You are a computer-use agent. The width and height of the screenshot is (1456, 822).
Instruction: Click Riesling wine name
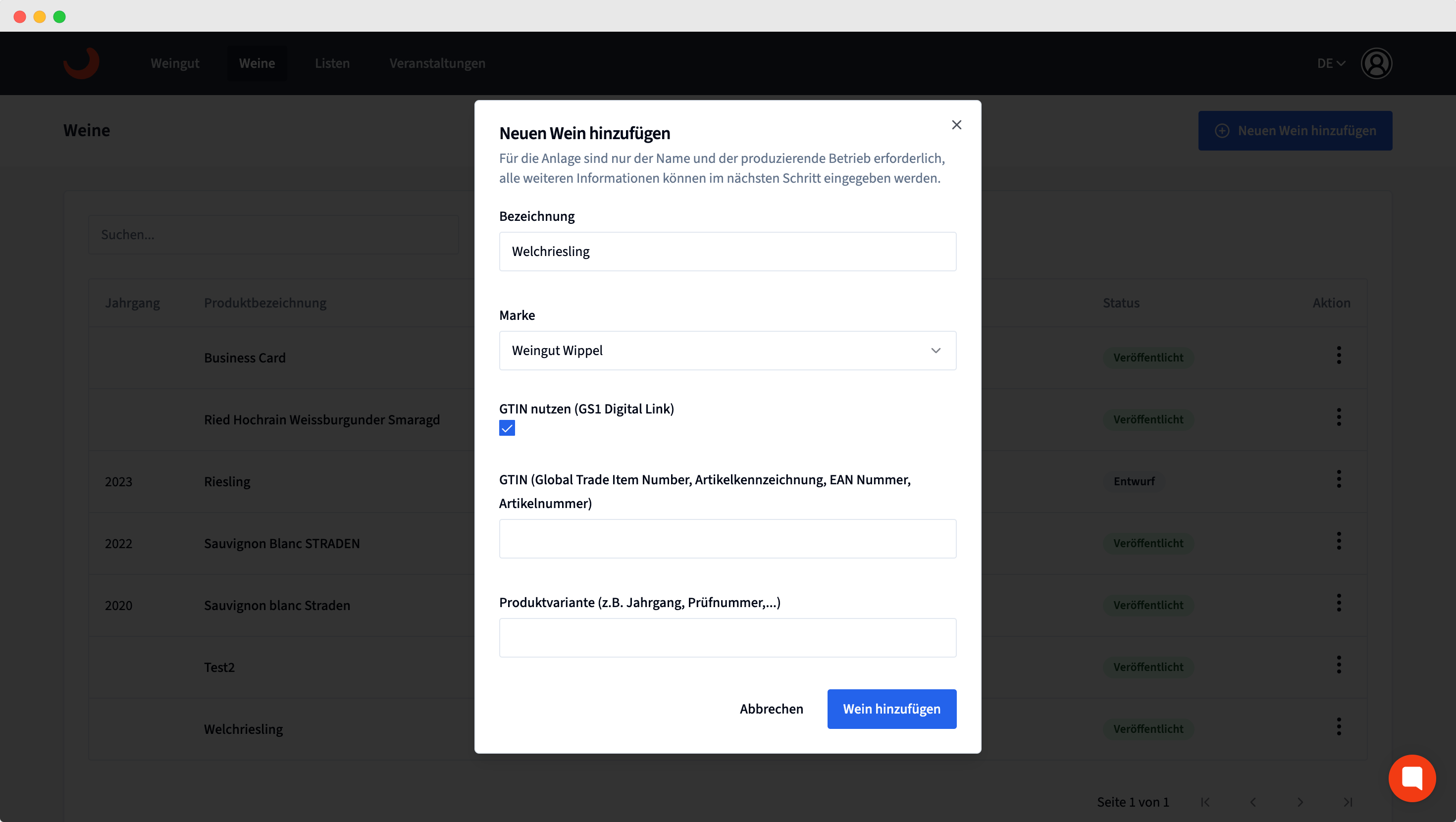point(227,482)
